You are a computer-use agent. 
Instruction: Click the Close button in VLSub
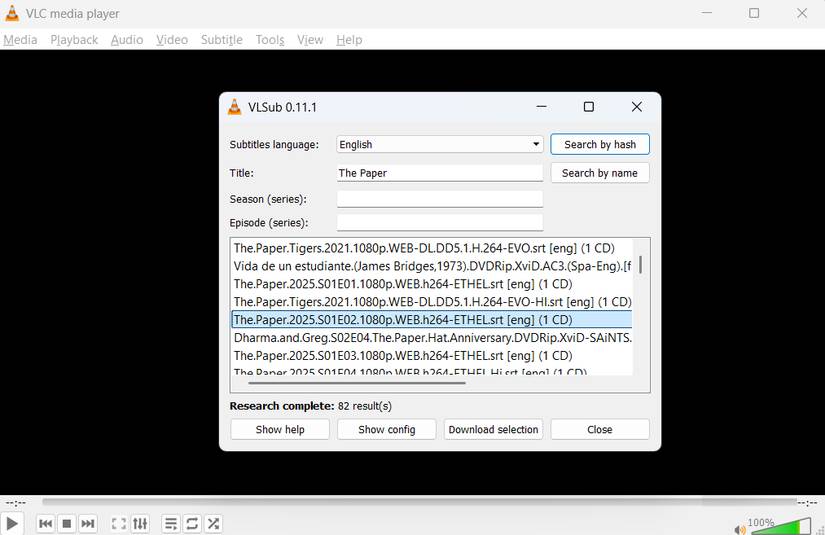pos(600,429)
